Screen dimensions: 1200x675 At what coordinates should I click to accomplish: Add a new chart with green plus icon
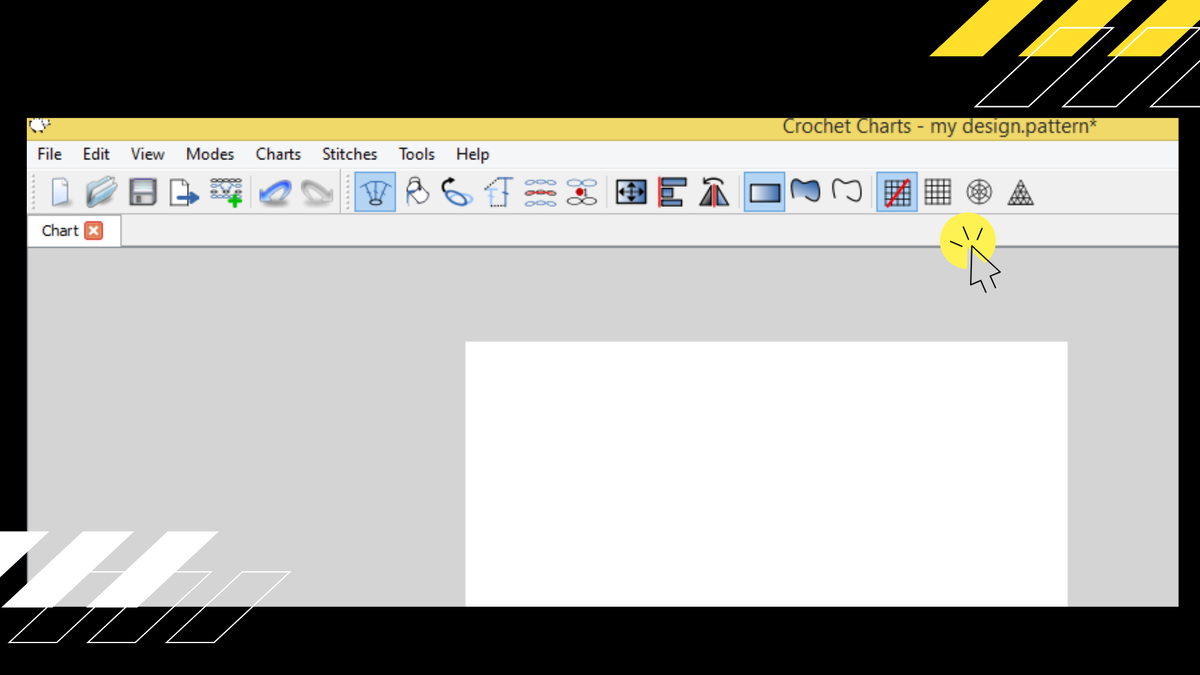(227, 192)
